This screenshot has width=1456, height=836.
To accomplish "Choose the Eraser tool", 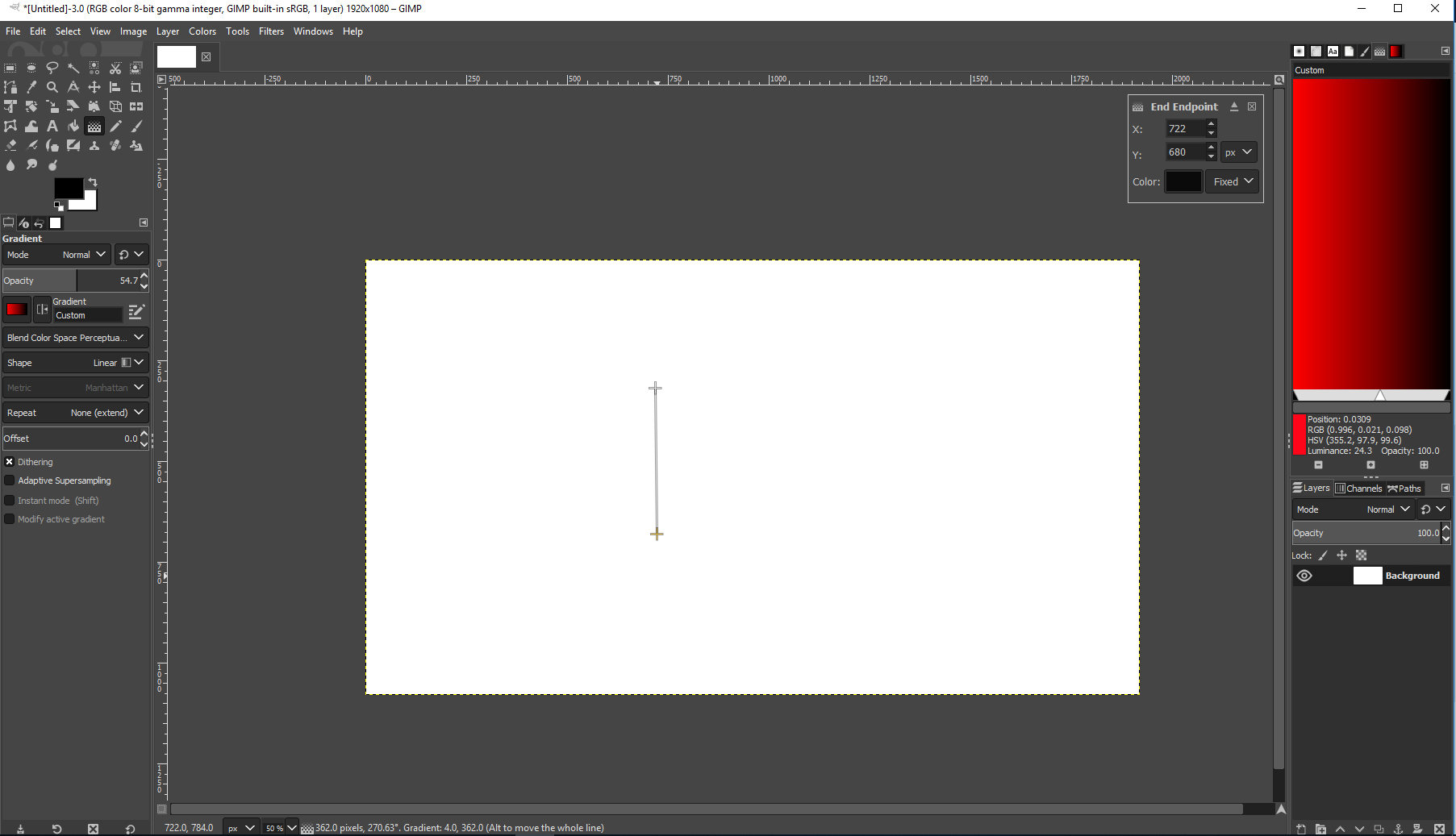I will click(10, 145).
